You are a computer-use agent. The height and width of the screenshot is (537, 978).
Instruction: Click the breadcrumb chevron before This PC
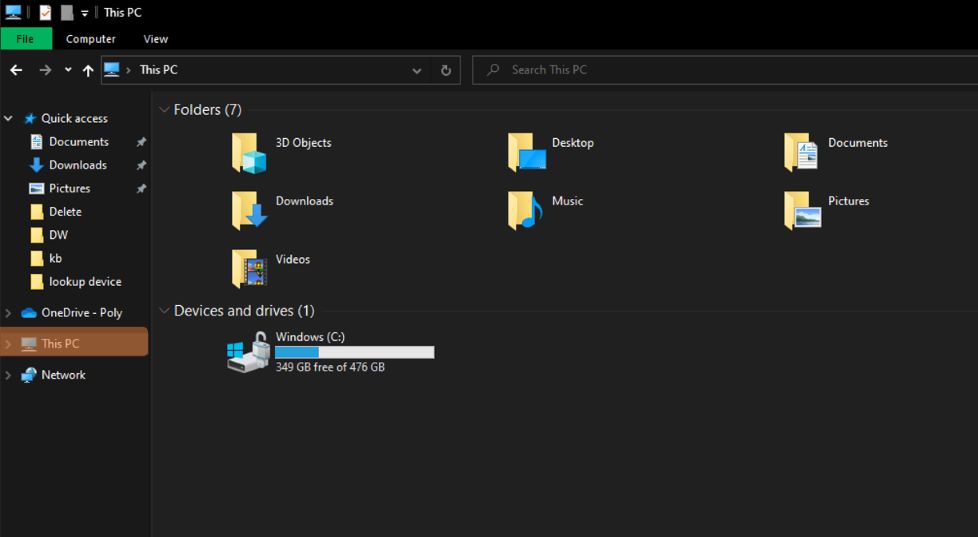tap(128, 70)
